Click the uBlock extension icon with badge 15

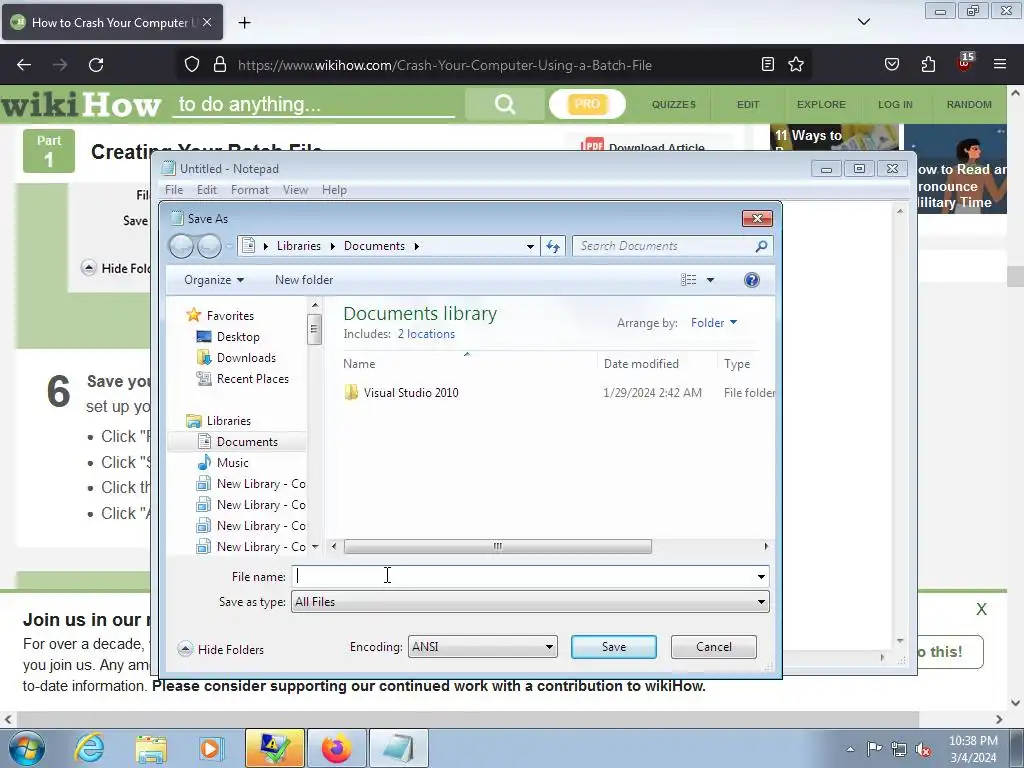(x=965, y=63)
